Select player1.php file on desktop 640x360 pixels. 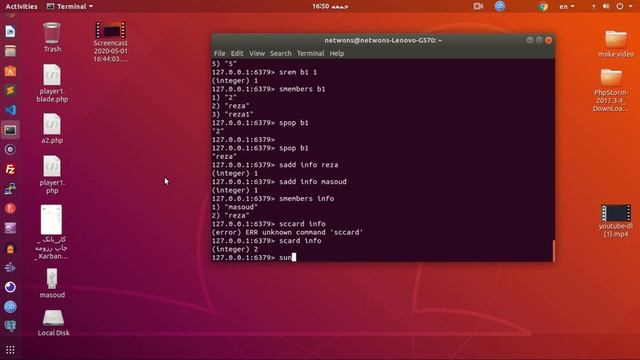coord(52,175)
